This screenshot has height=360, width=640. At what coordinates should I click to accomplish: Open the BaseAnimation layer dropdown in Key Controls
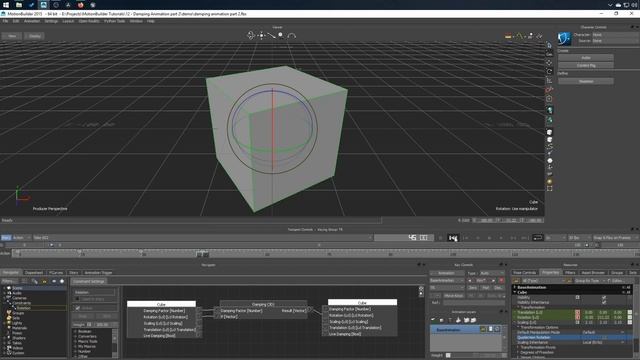click(x=447, y=280)
